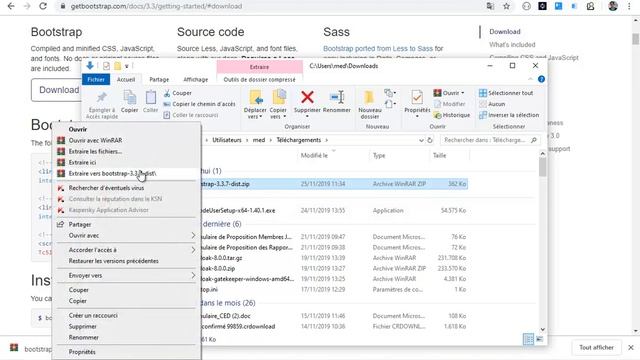Click the translate page icon
The width and height of the screenshot is (640, 360).
point(490,6)
